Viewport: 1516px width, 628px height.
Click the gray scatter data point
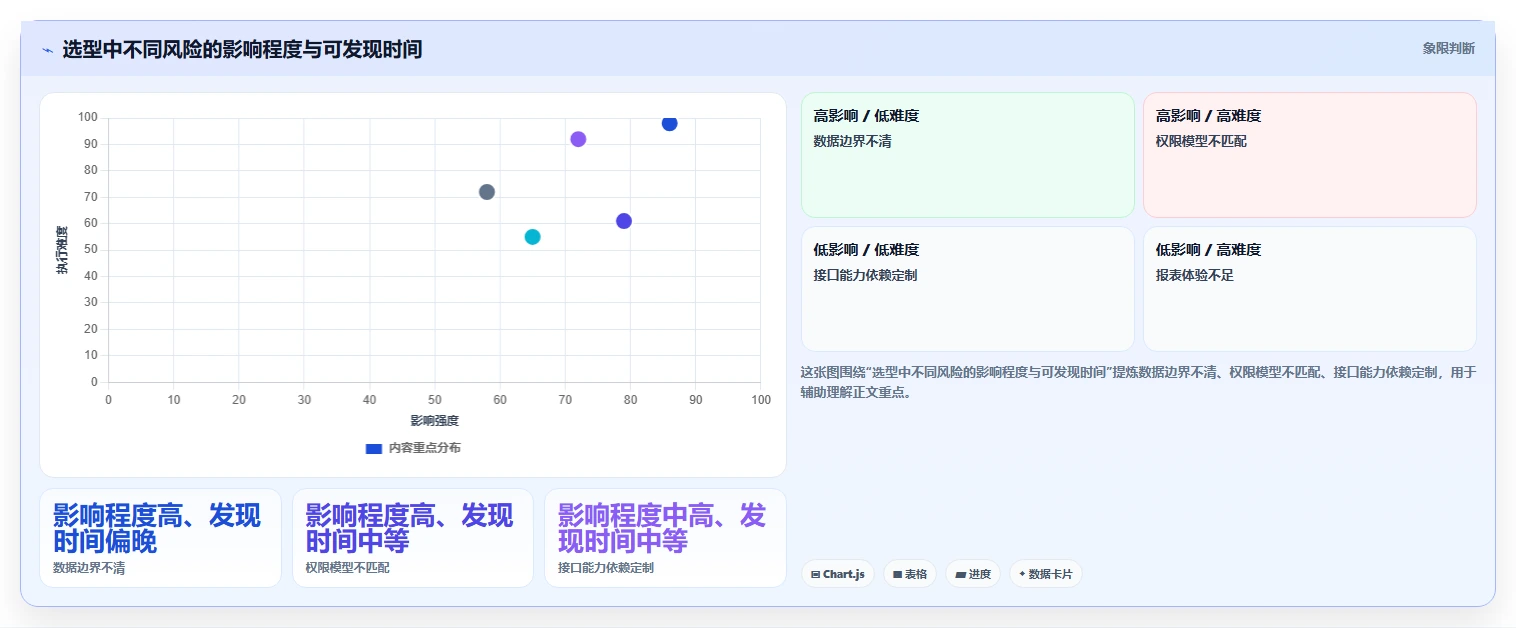[x=487, y=192]
